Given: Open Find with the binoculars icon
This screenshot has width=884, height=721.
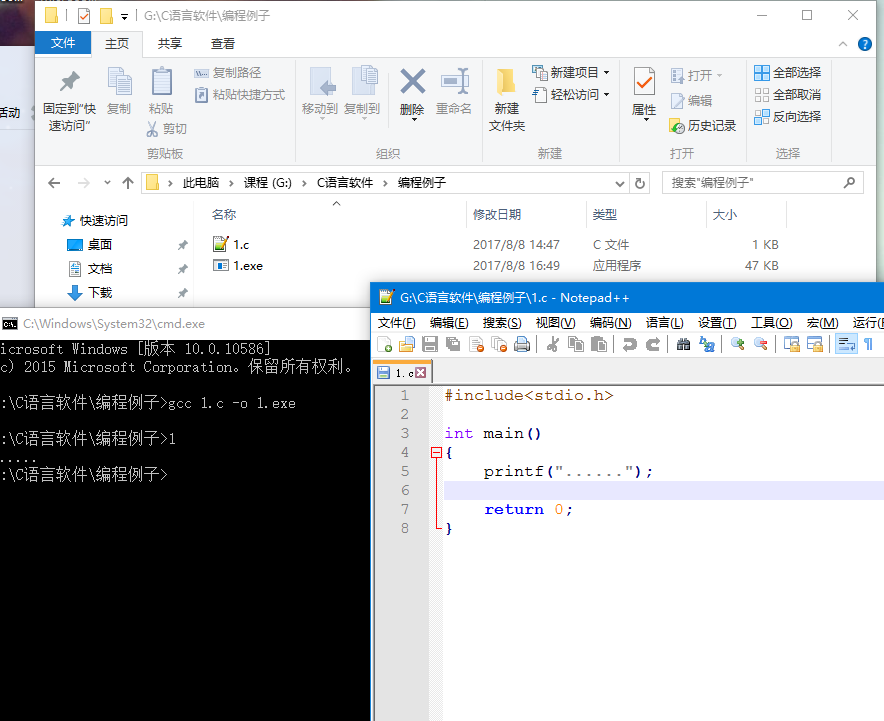Looking at the screenshot, I should (684, 344).
